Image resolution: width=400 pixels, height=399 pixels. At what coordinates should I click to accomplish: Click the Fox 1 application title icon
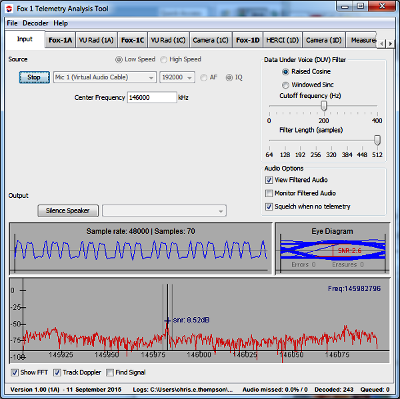point(9,9)
